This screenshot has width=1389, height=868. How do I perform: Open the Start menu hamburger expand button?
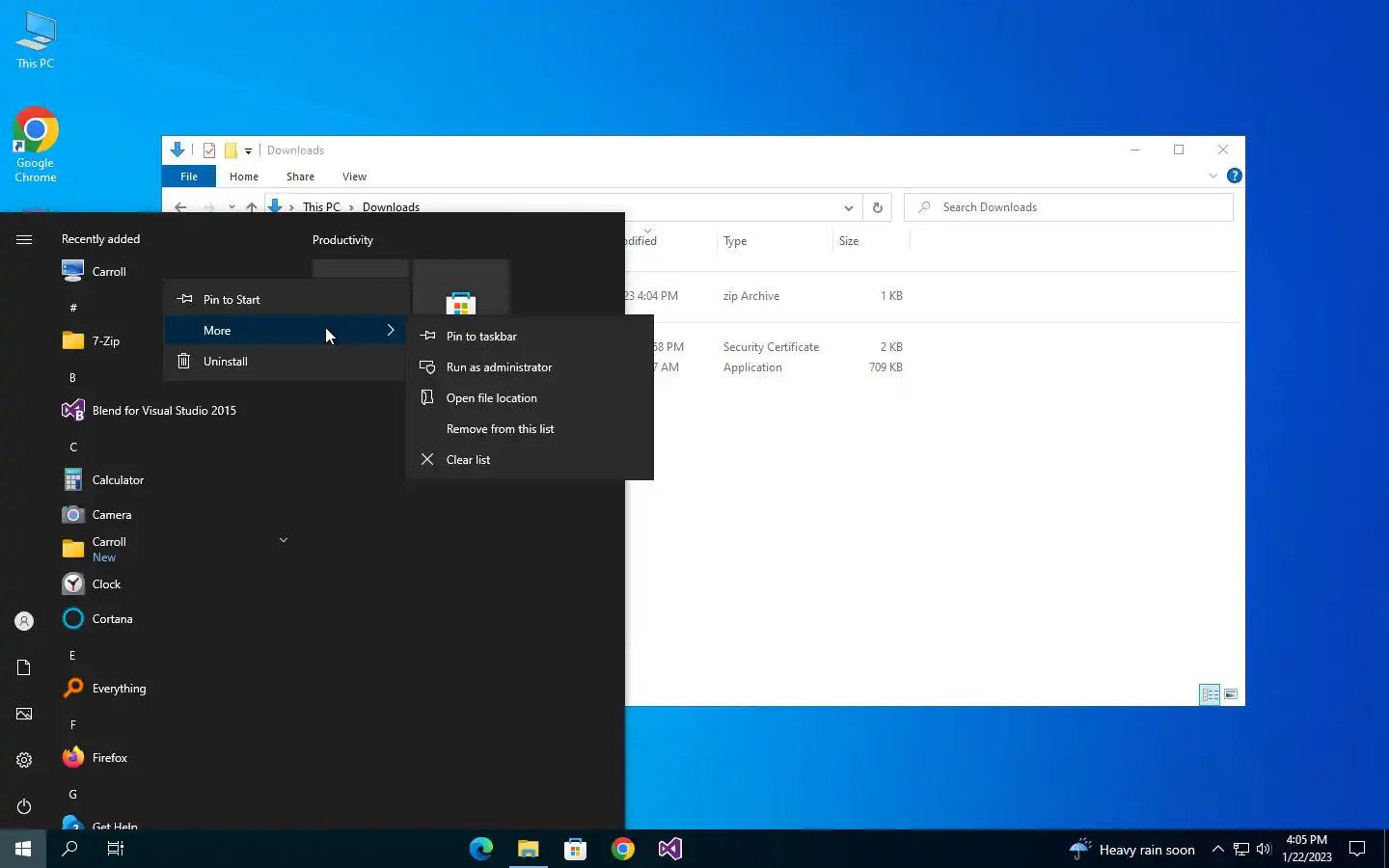pos(24,239)
